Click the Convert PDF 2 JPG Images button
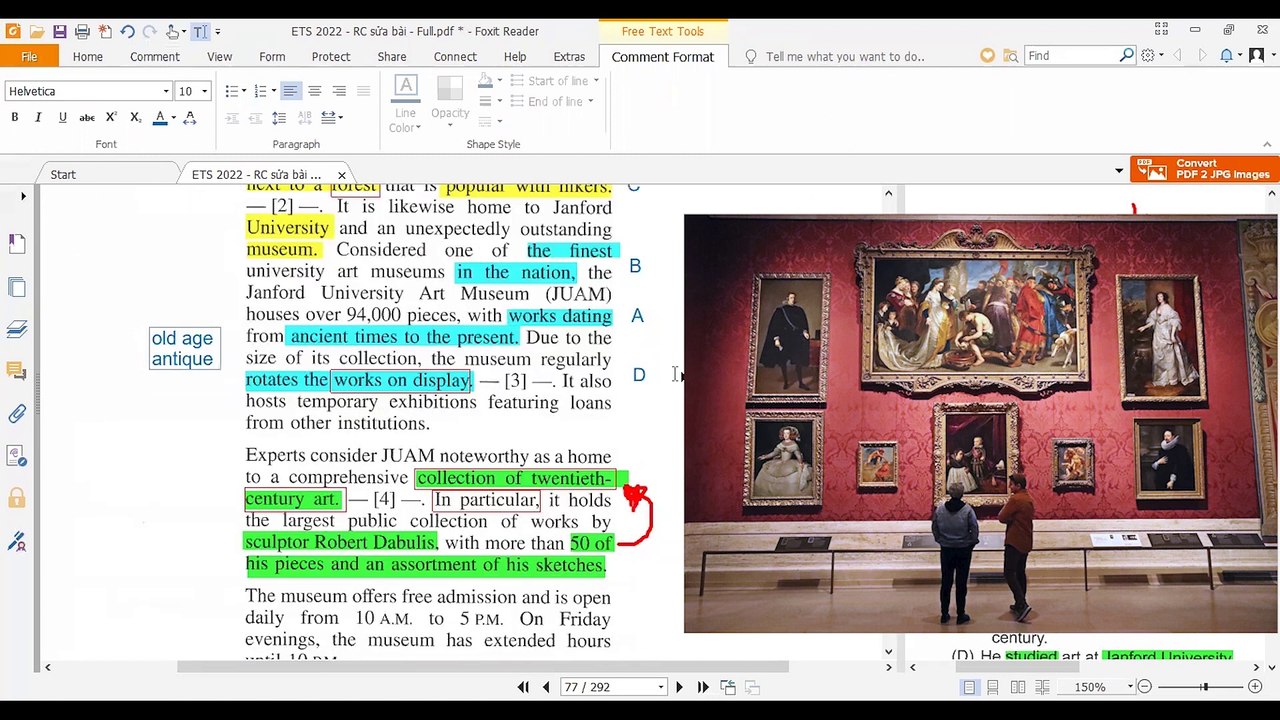 click(1204, 169)
